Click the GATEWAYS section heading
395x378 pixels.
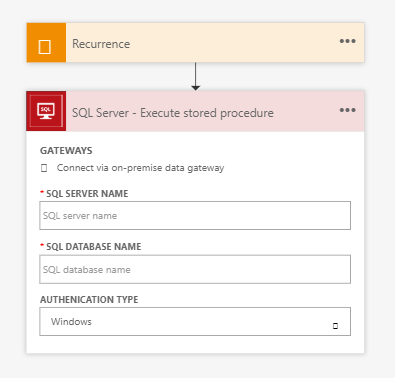66,151
